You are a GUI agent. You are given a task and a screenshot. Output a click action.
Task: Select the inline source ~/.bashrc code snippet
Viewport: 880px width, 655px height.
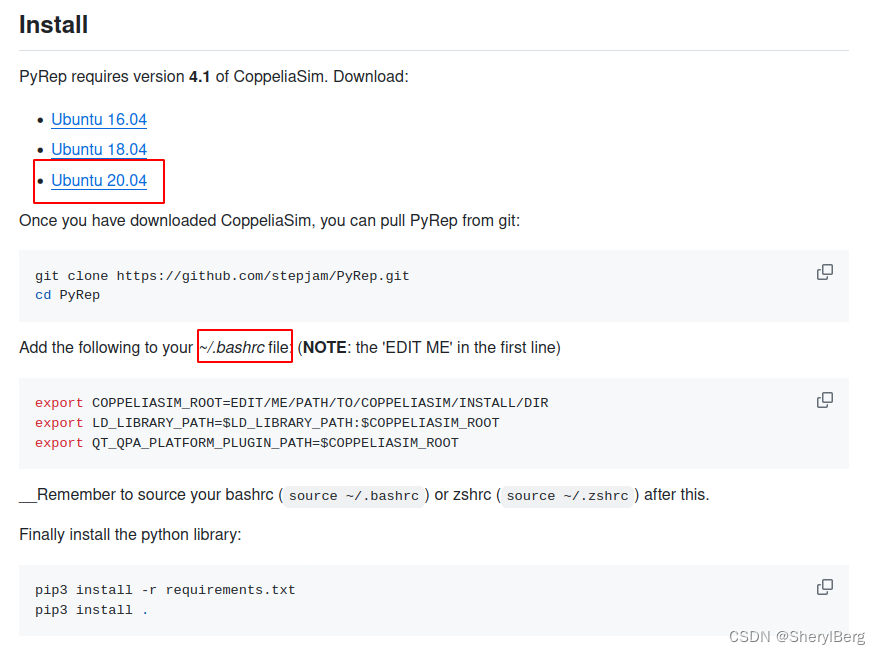352,495
